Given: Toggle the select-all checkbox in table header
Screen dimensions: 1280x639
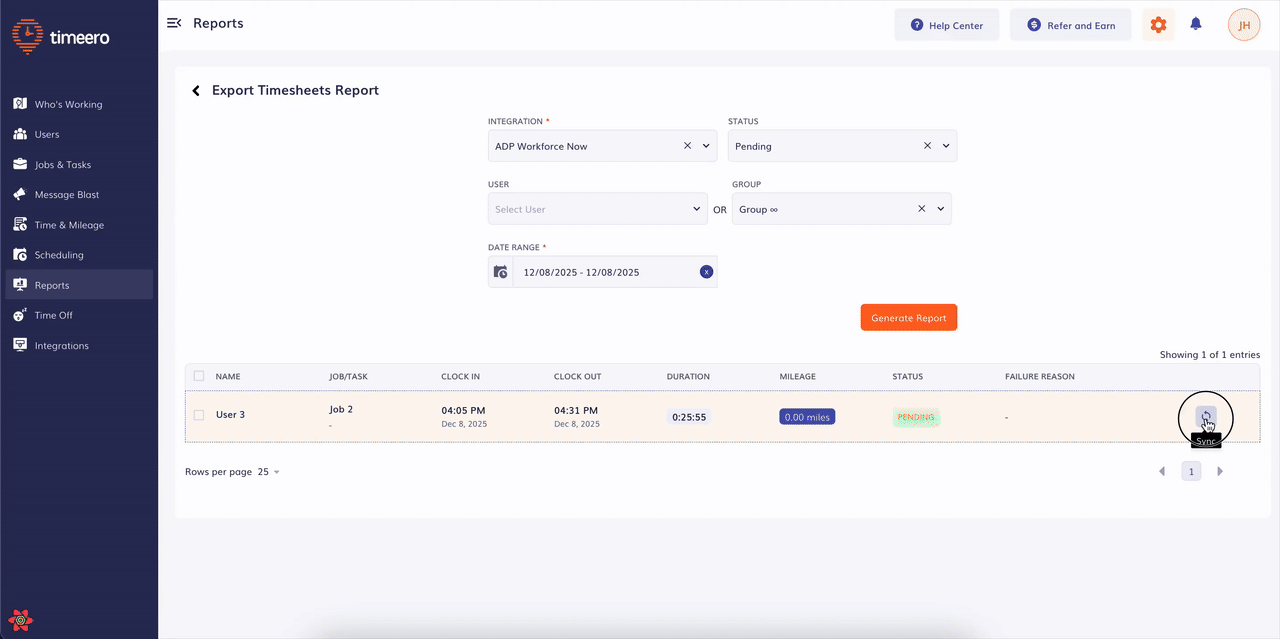Looking at the screenshot, I should pyautogui.click(x=199, y=377).
